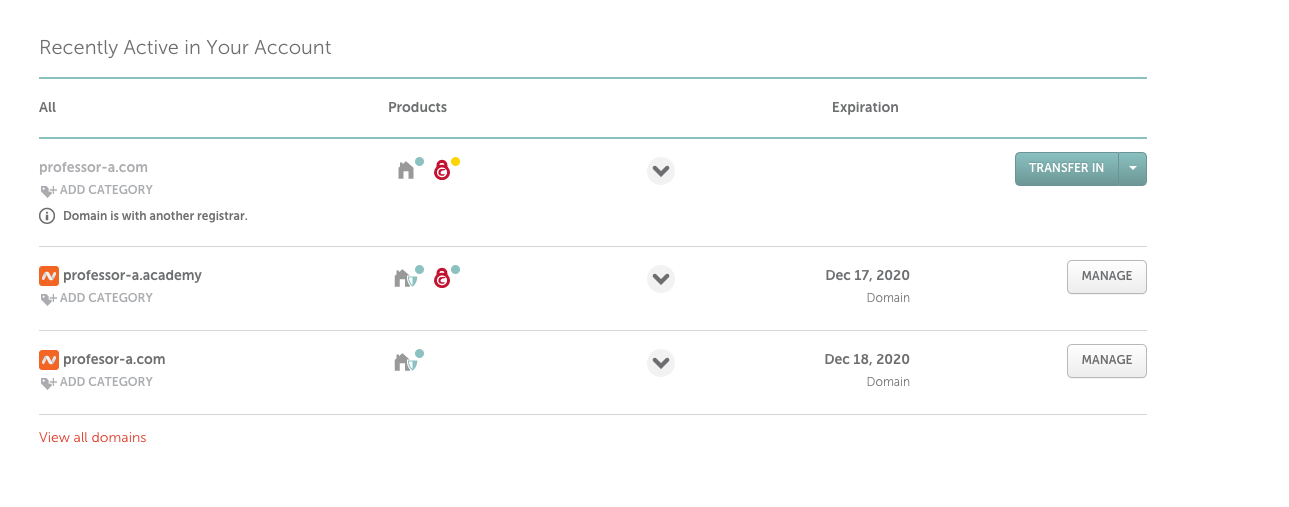Add category to profesor-a.com

[96, 382]
